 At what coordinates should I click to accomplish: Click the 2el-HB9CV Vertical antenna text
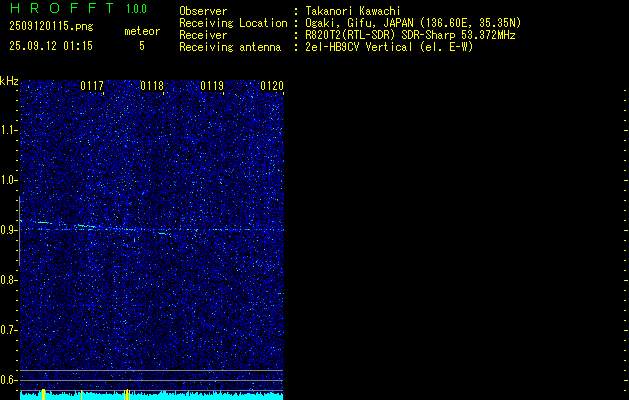(389, 47)
